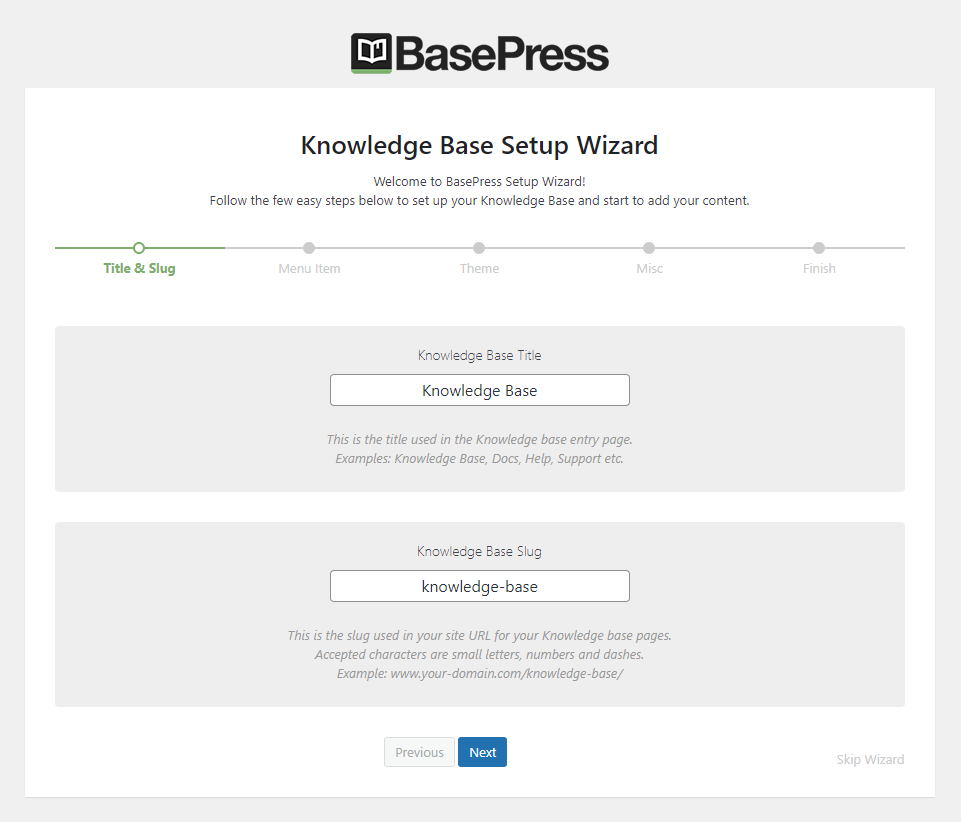Click the Next button
The image size is (961, 822).
pos(482,752)
